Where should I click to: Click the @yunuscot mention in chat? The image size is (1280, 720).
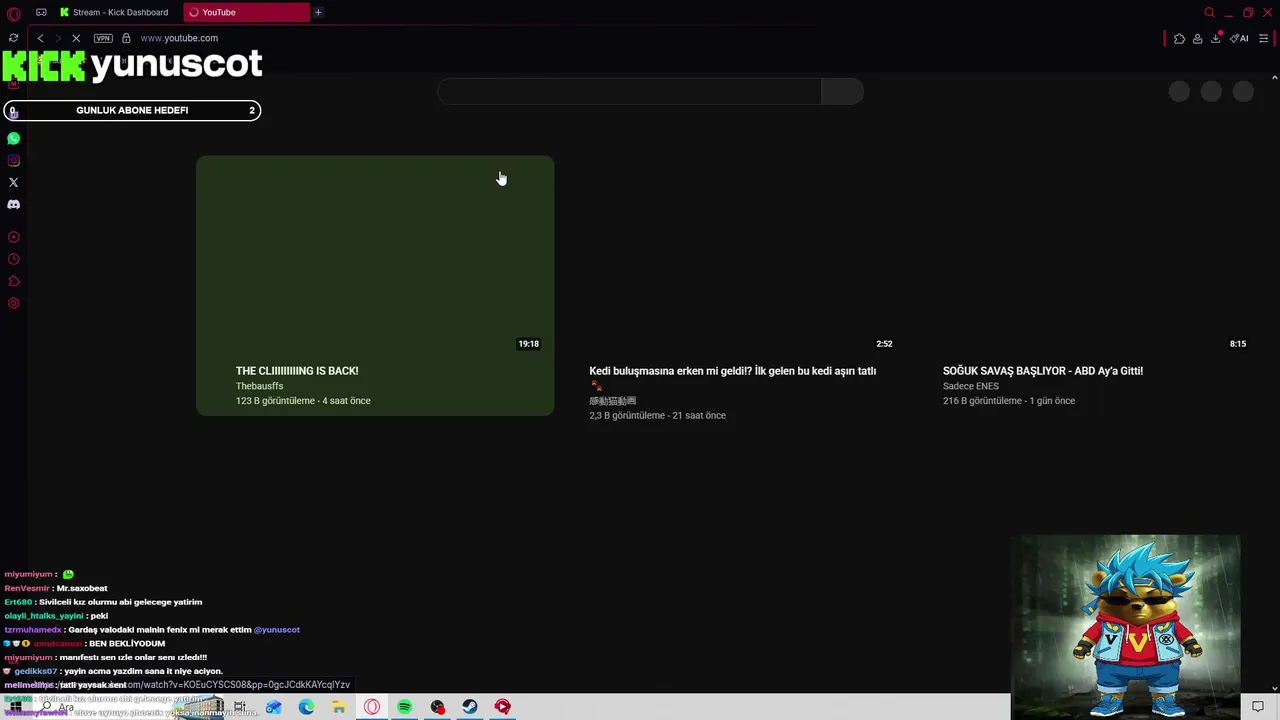coord(277,630)
